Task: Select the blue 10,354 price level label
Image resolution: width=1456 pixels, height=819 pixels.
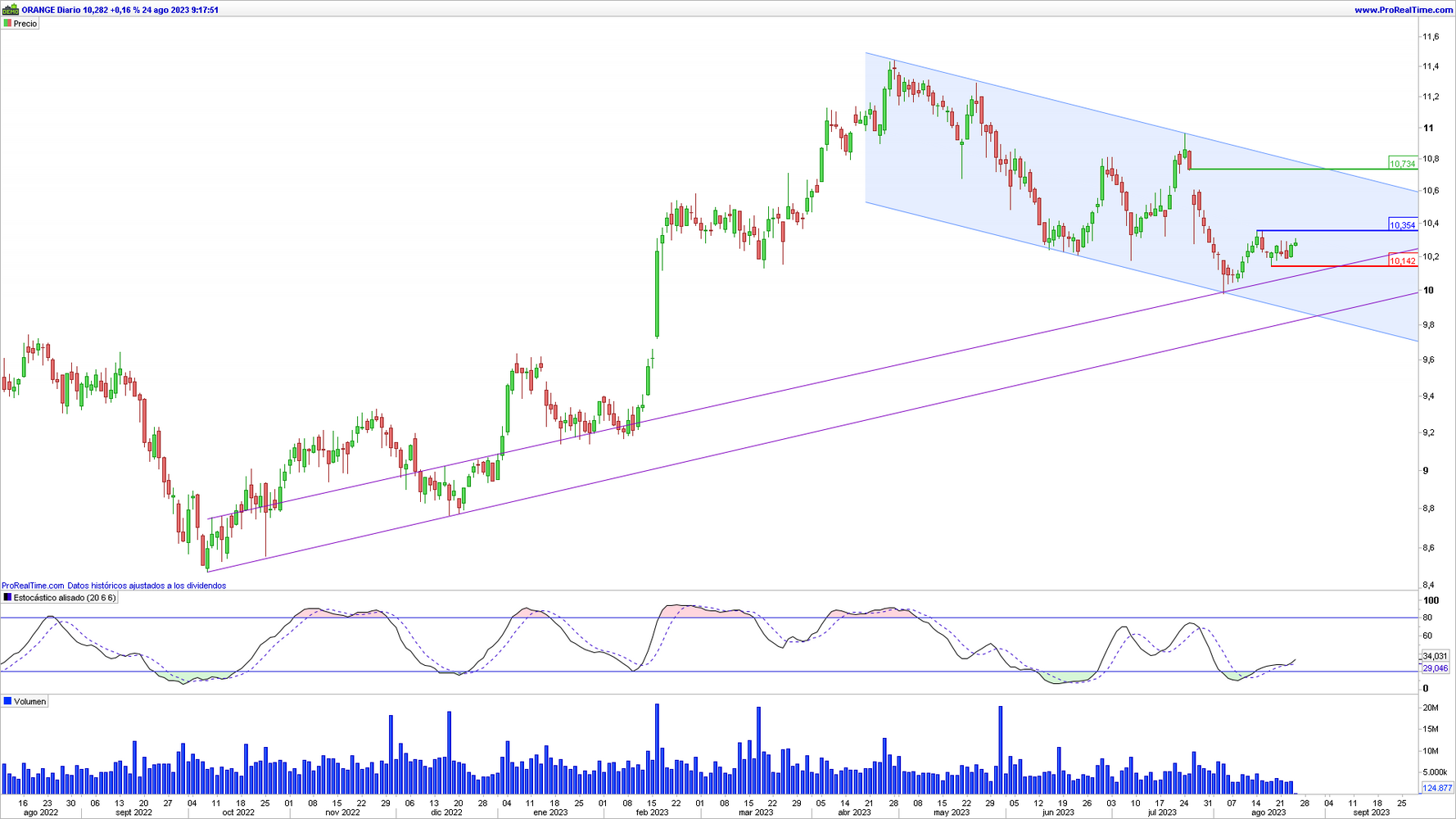Action: click(x=1403, y=225)
